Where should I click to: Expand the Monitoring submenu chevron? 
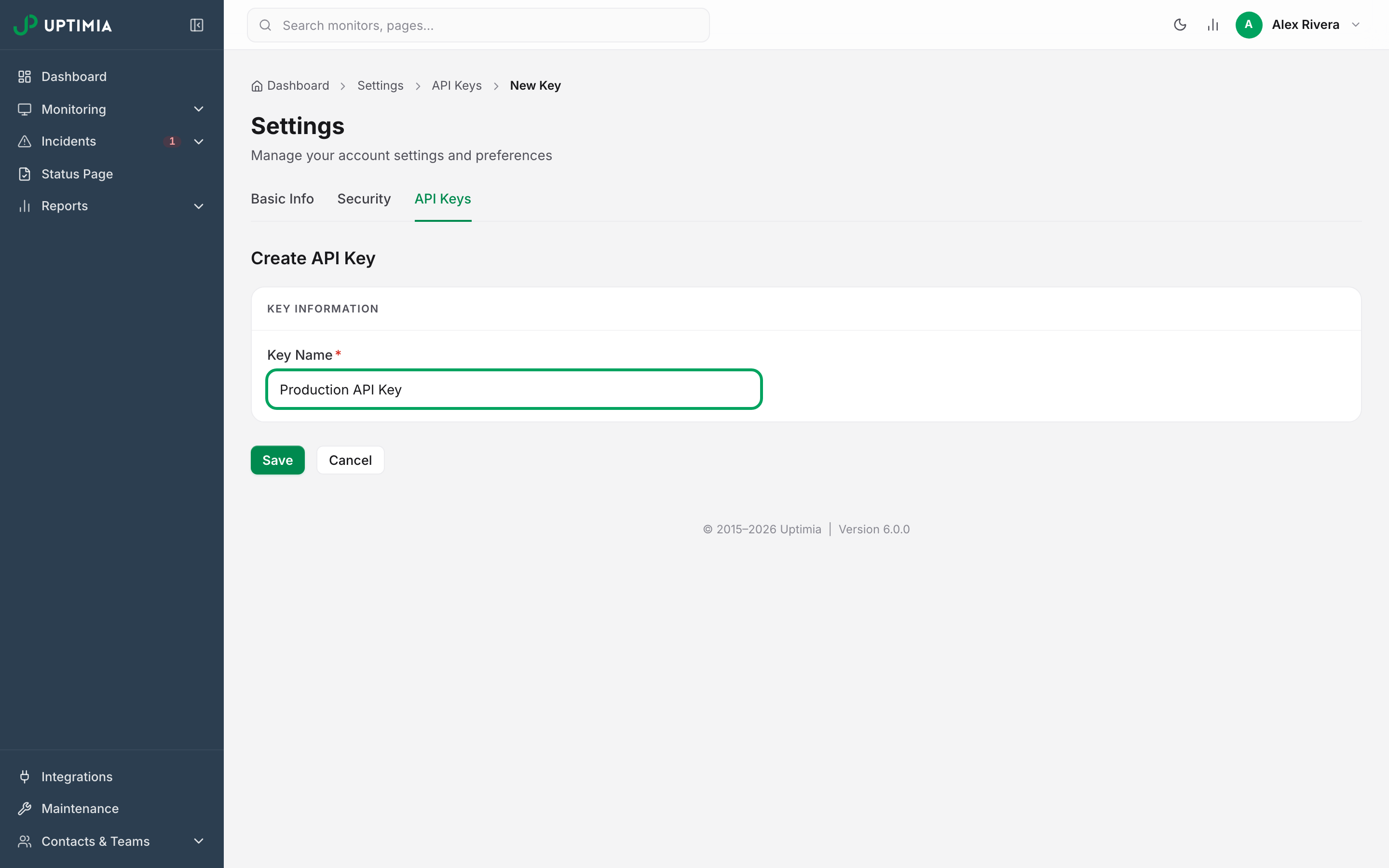pos(199,109)
